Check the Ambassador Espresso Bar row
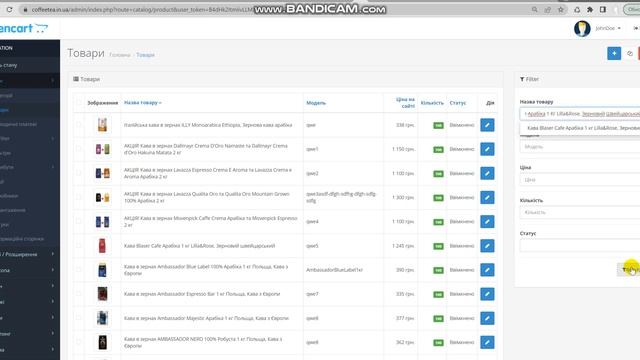The height and width of the screenshot is (360, 640). coord(79,294)
